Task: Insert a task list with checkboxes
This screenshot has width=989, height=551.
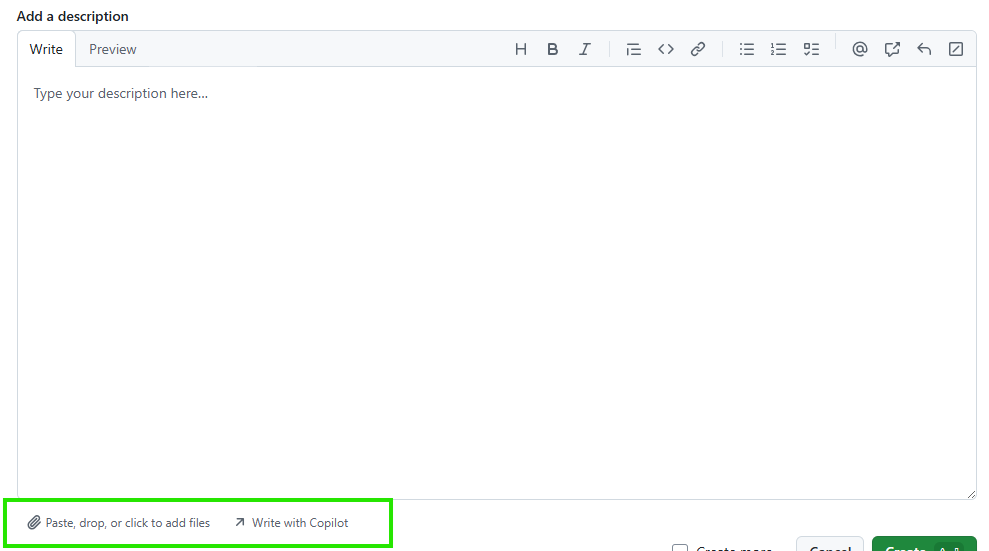Action: 811,49
